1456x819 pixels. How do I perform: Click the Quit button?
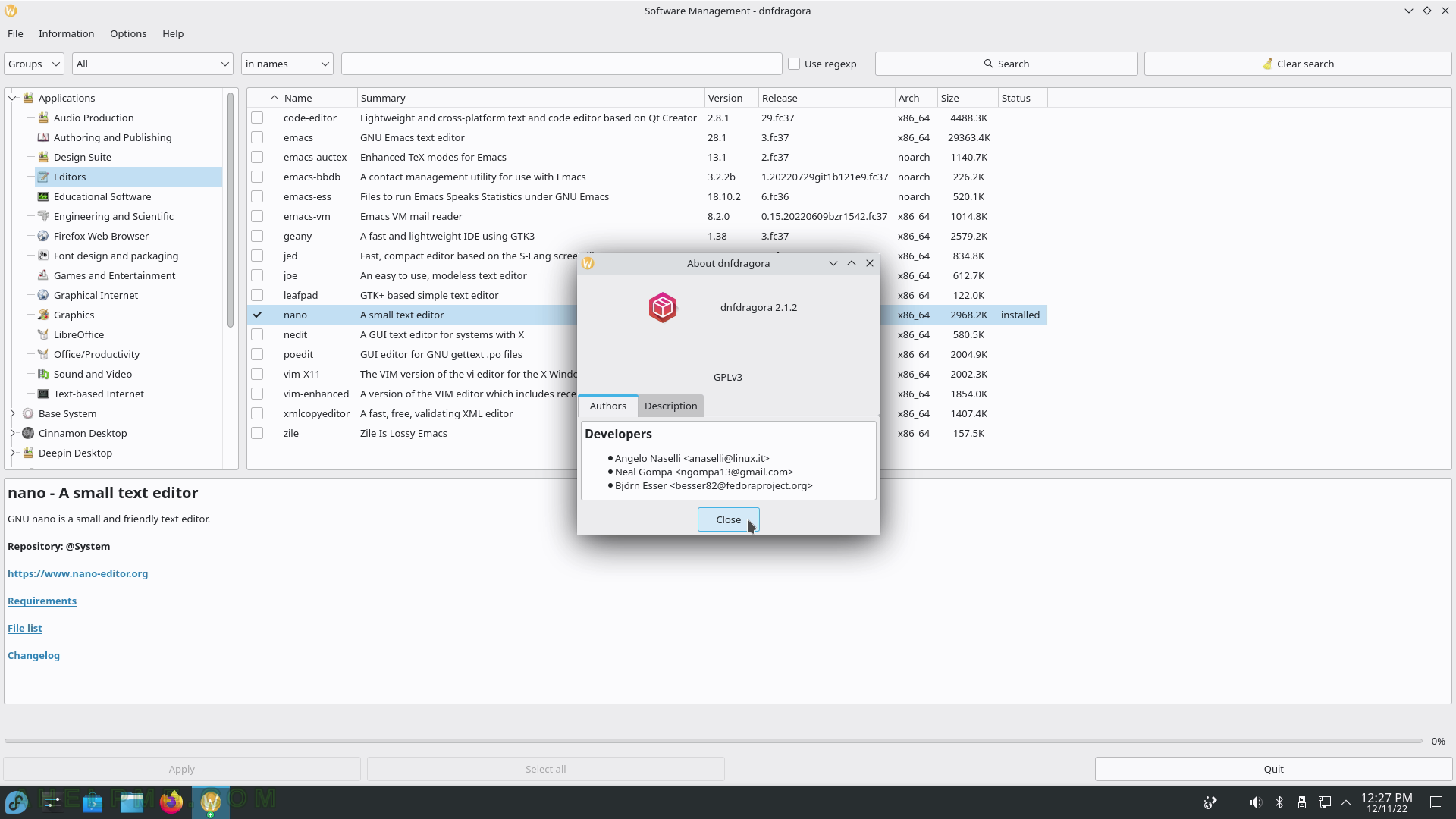click(x=1273, y=769)
